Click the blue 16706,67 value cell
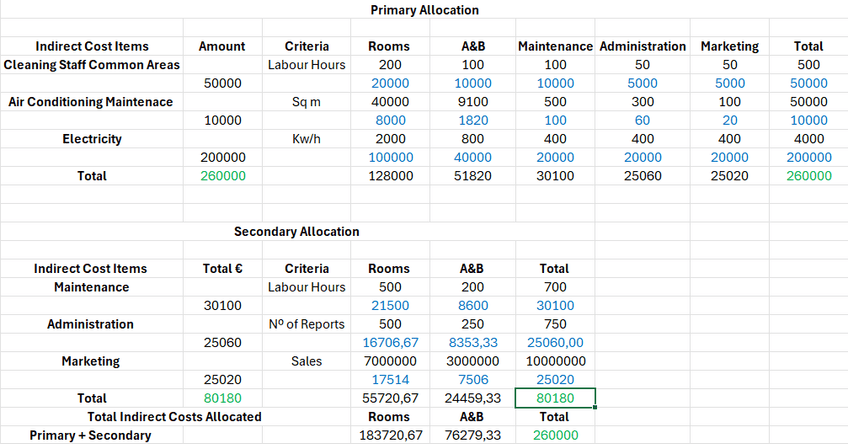The height and width of the screenshot is (444, 848). pos(390,342)
